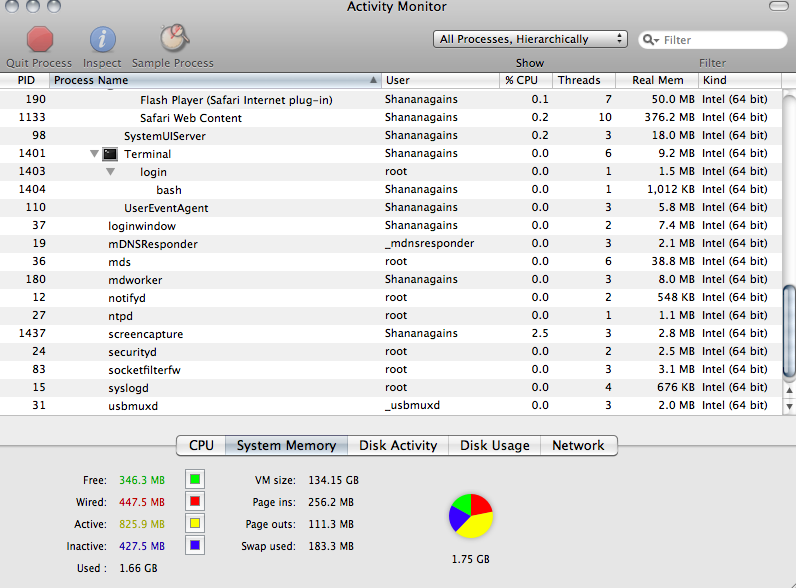Click the 1,012 KB memory value
This screenshot has width=796, height=588.
tap(671, 189)
